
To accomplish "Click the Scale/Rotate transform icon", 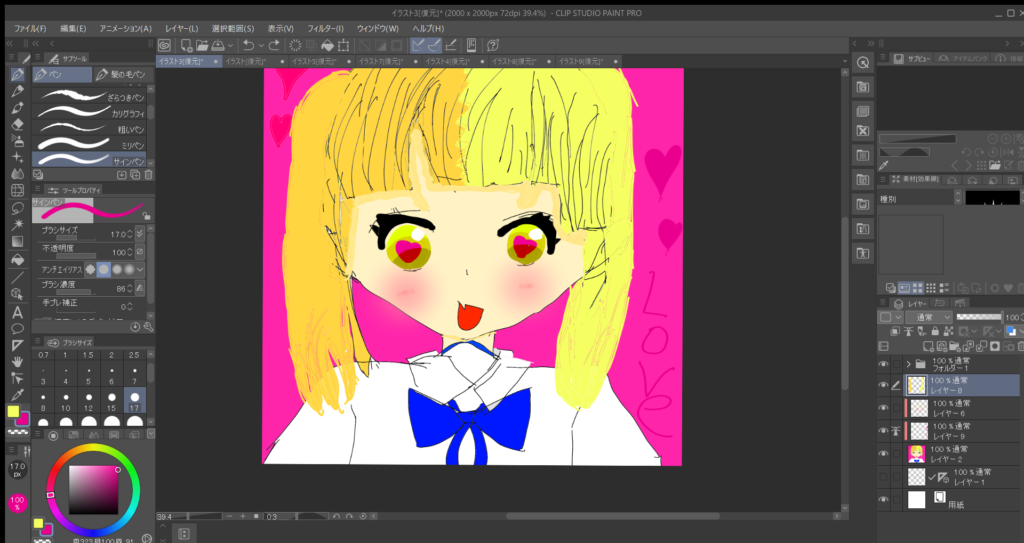I will coord(344,45).
